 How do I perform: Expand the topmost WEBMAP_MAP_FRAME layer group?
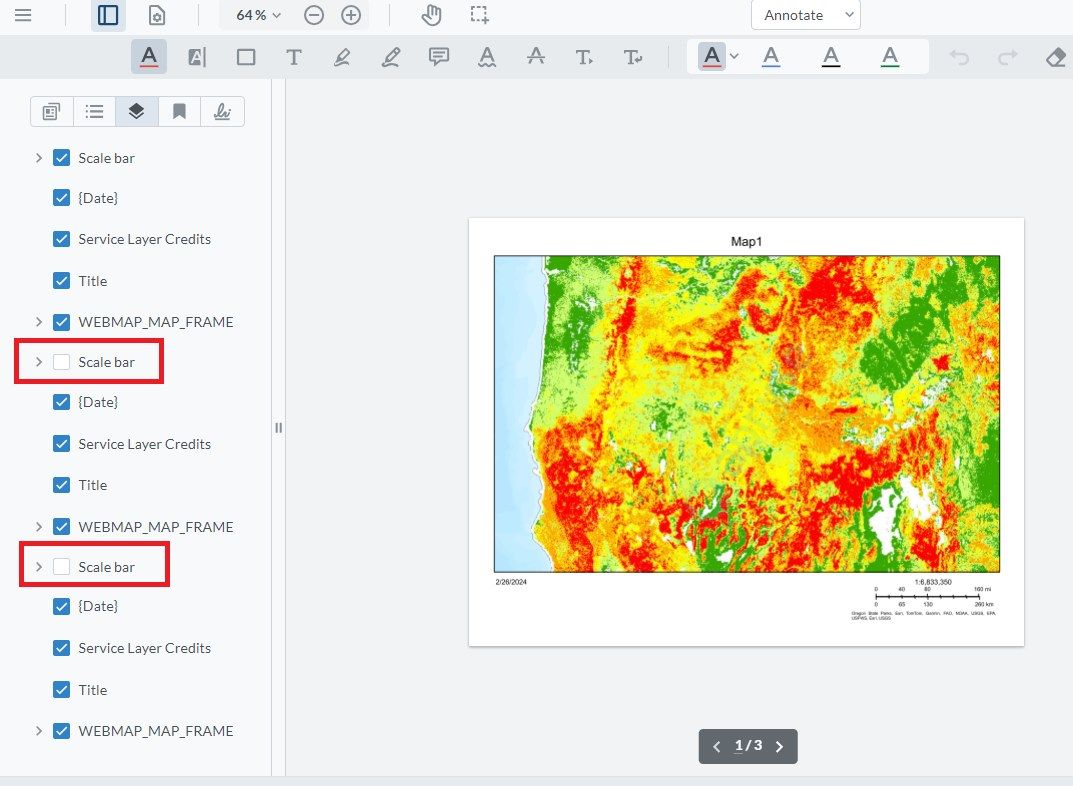39,322
